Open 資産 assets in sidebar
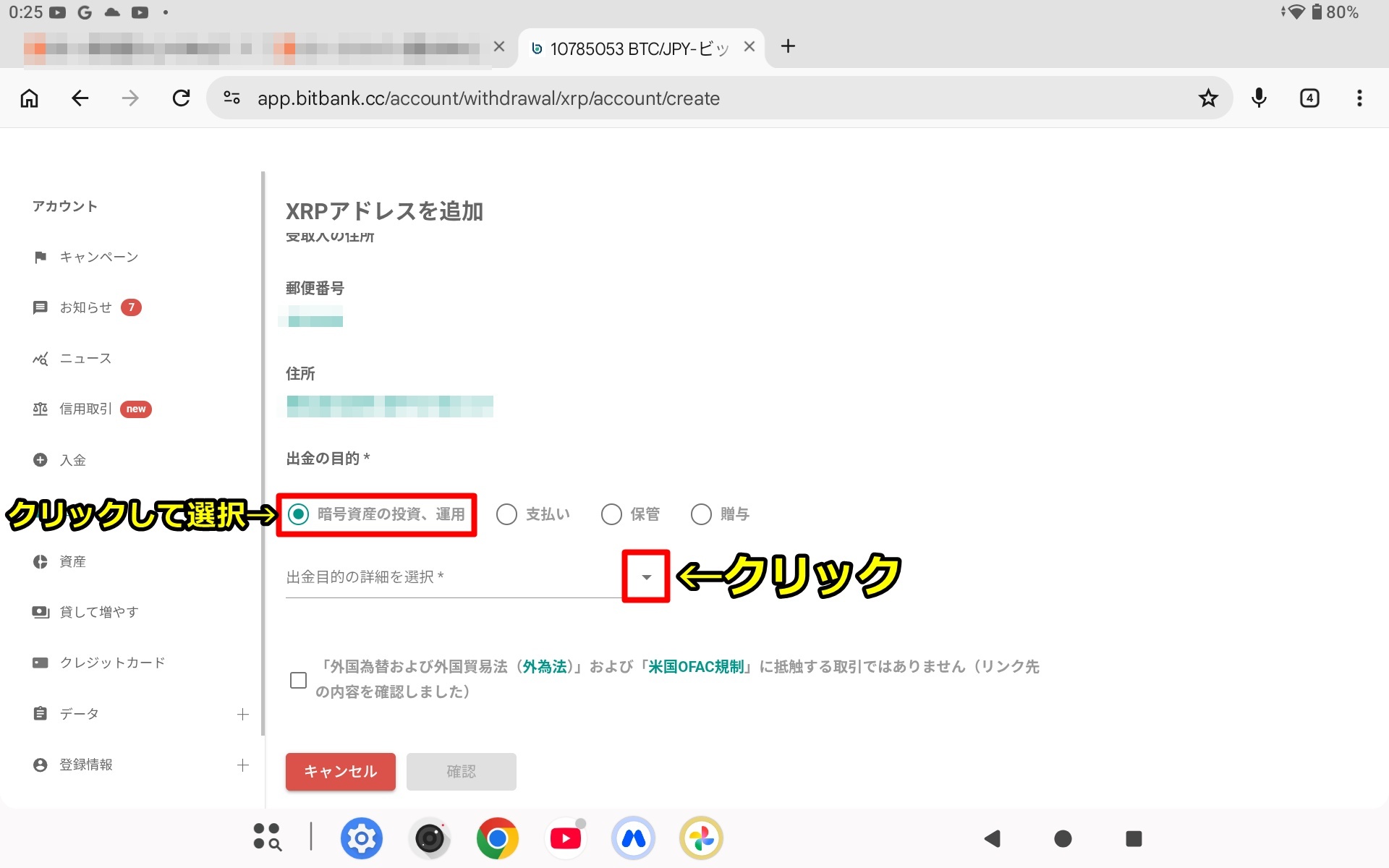The height and width of the screenshot is (868, 1389). pos(72,561)
